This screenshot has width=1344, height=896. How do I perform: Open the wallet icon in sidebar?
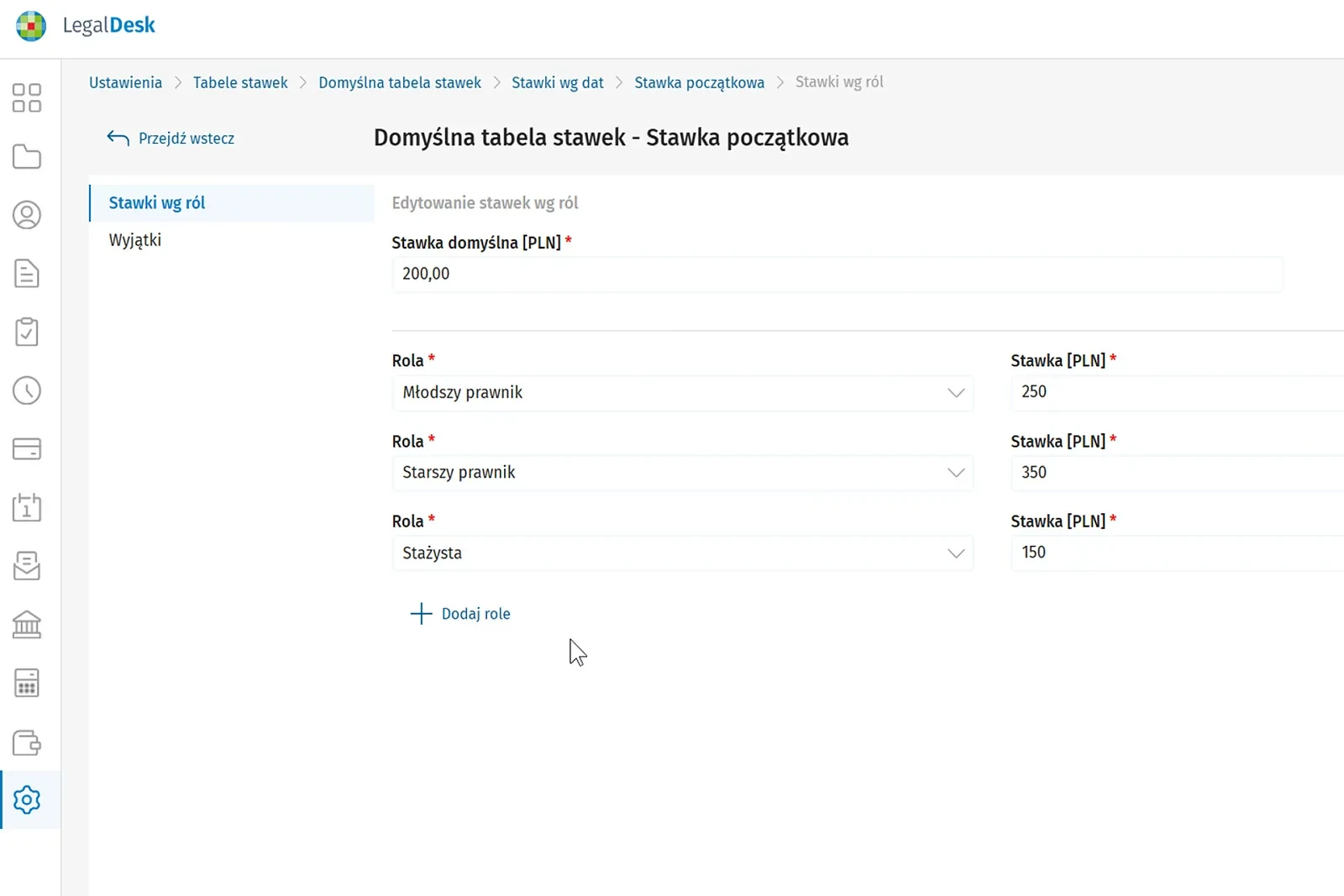coord(27,742)
